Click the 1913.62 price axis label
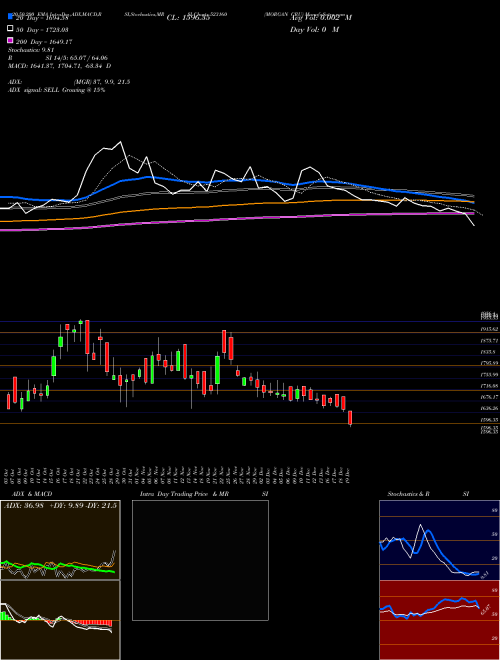 (x=489, y=329)
